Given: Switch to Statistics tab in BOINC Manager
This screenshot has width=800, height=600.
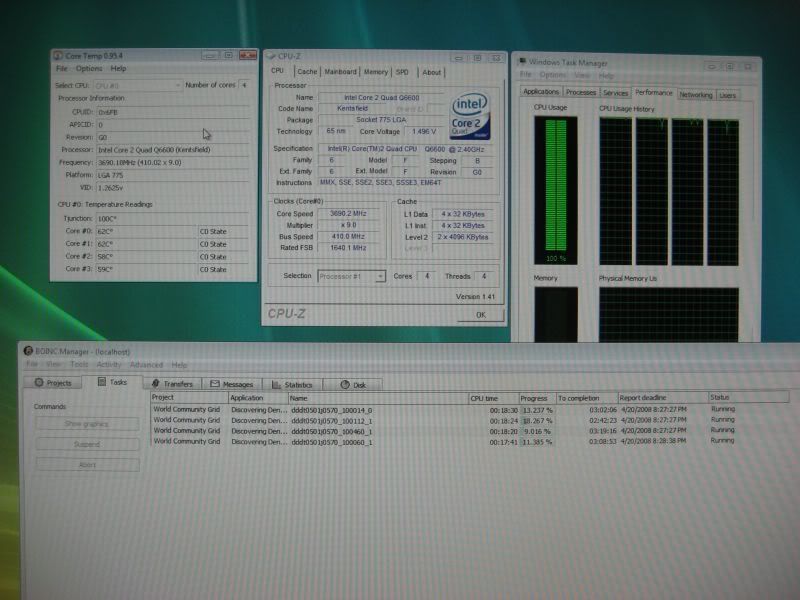Looking at the screenshot, I should coord(292,385).
